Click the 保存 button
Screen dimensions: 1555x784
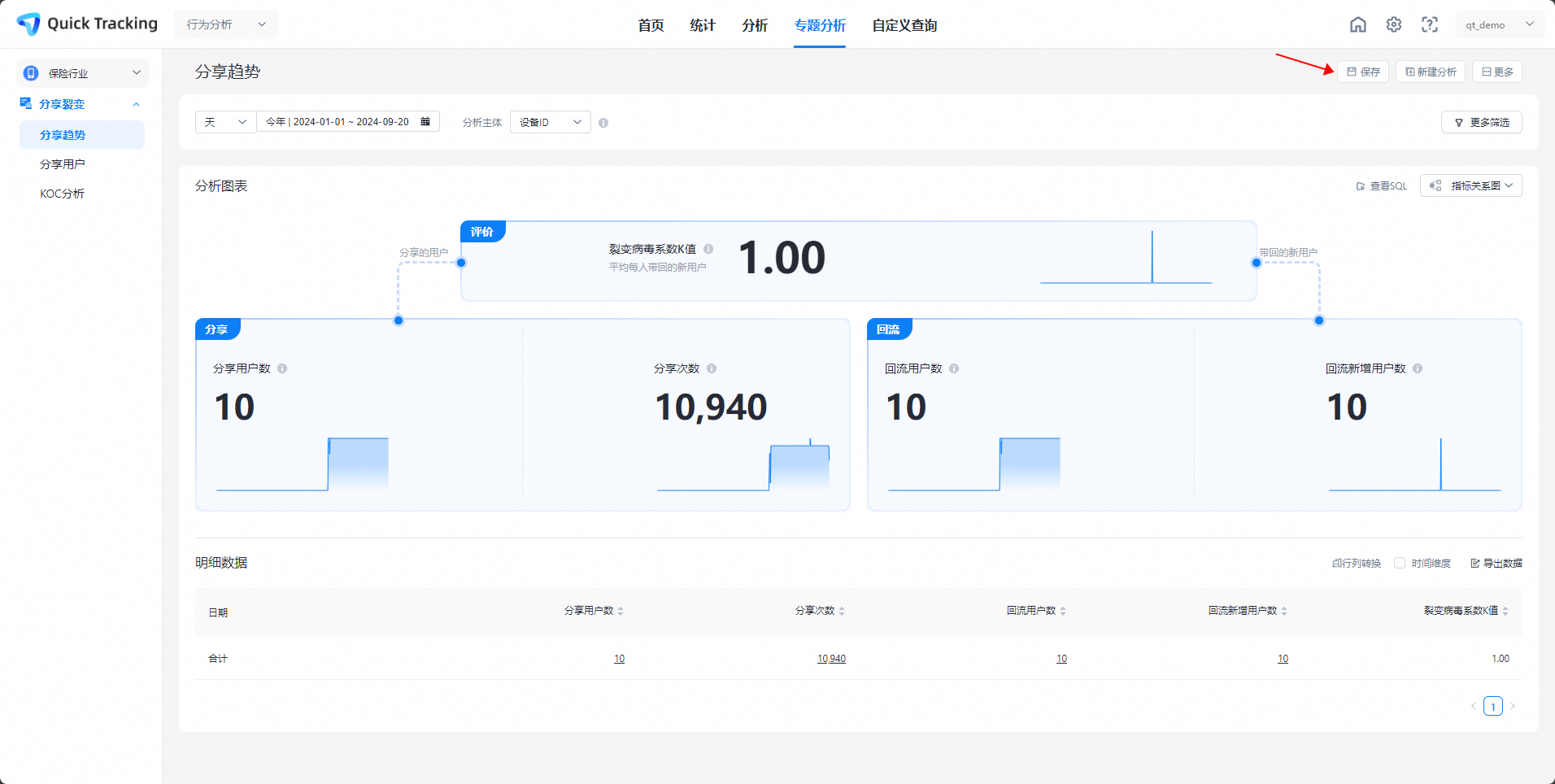pos(1363,72)
